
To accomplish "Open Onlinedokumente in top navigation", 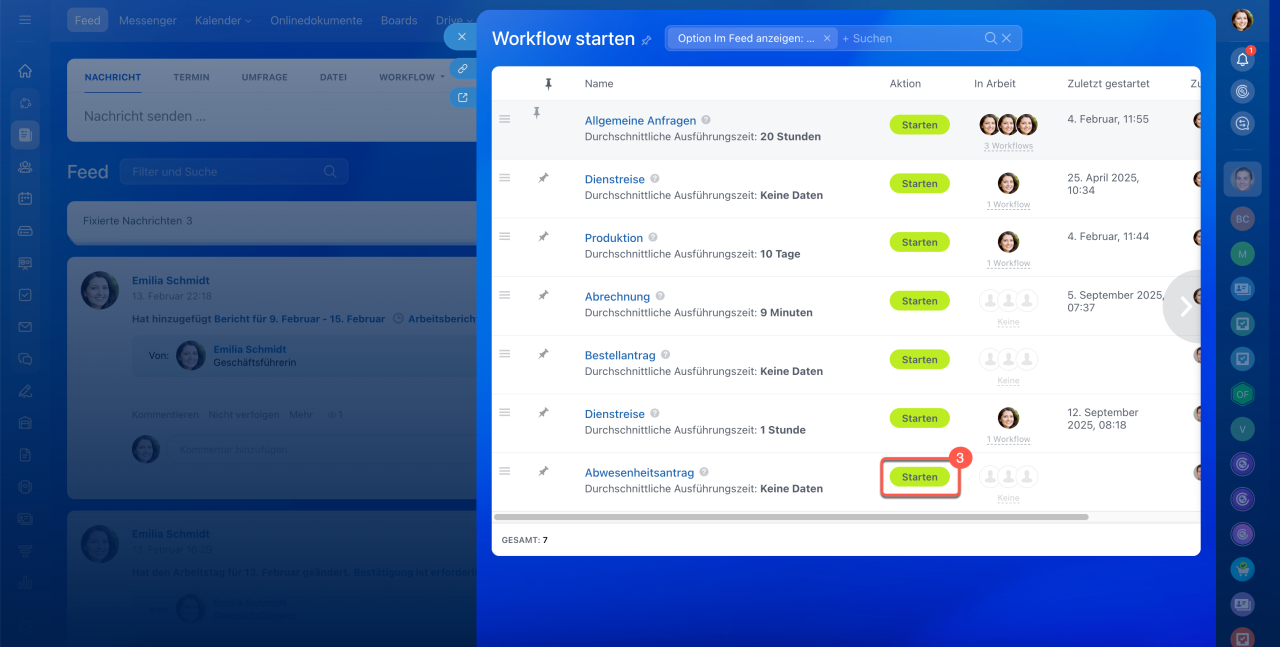I will [318, 20].
